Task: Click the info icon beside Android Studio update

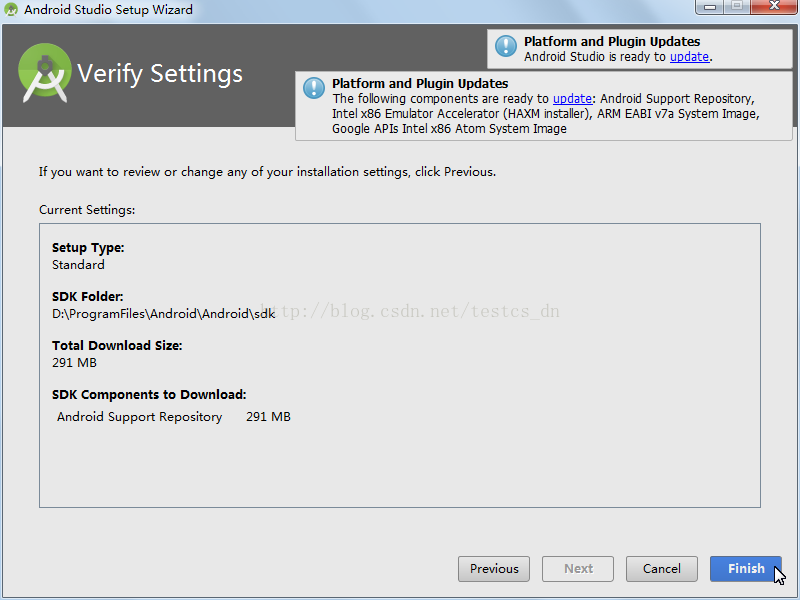Action: click(506, 46)
